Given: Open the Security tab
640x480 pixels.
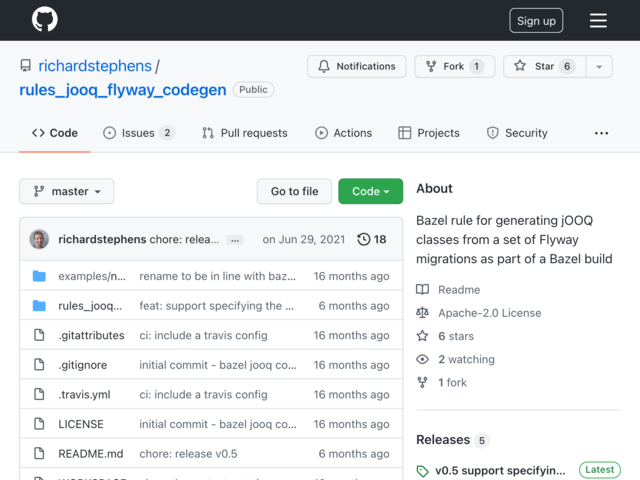Looking at the screenshot, I should coord(517,133).
